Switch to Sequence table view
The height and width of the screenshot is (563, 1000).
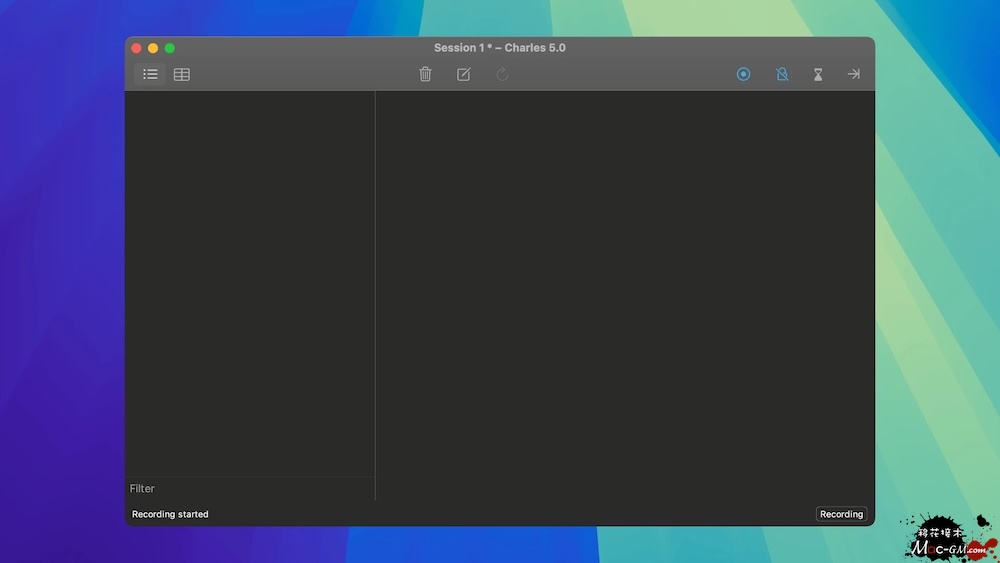(182, 74)
